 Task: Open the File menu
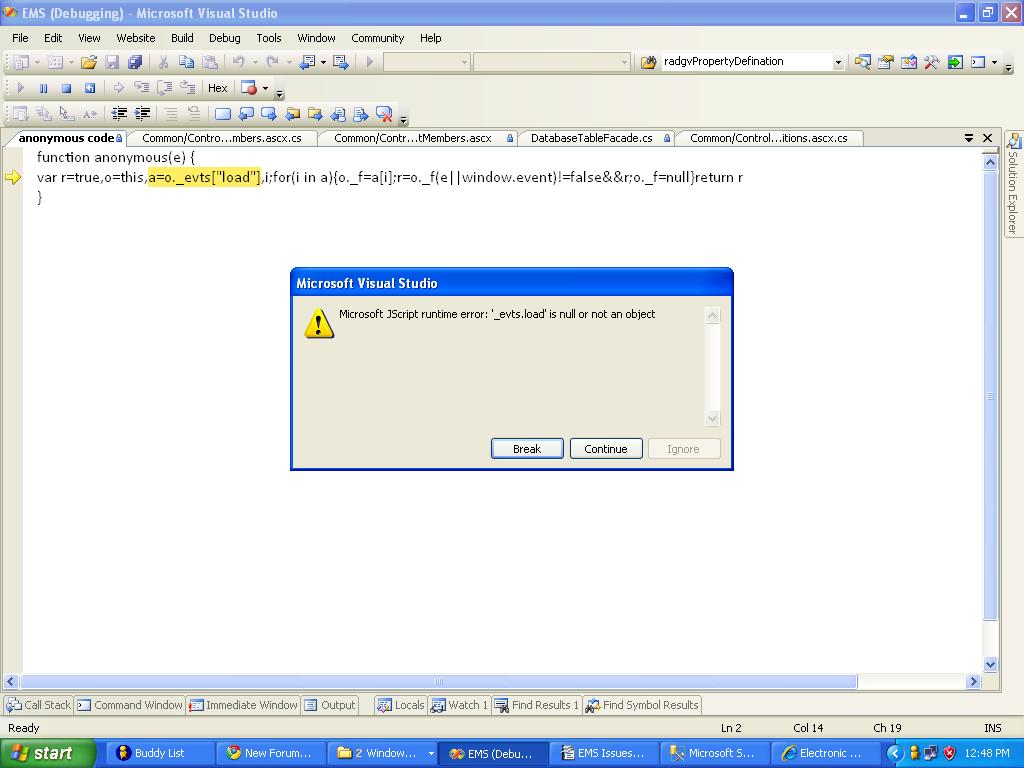point(20,38)
